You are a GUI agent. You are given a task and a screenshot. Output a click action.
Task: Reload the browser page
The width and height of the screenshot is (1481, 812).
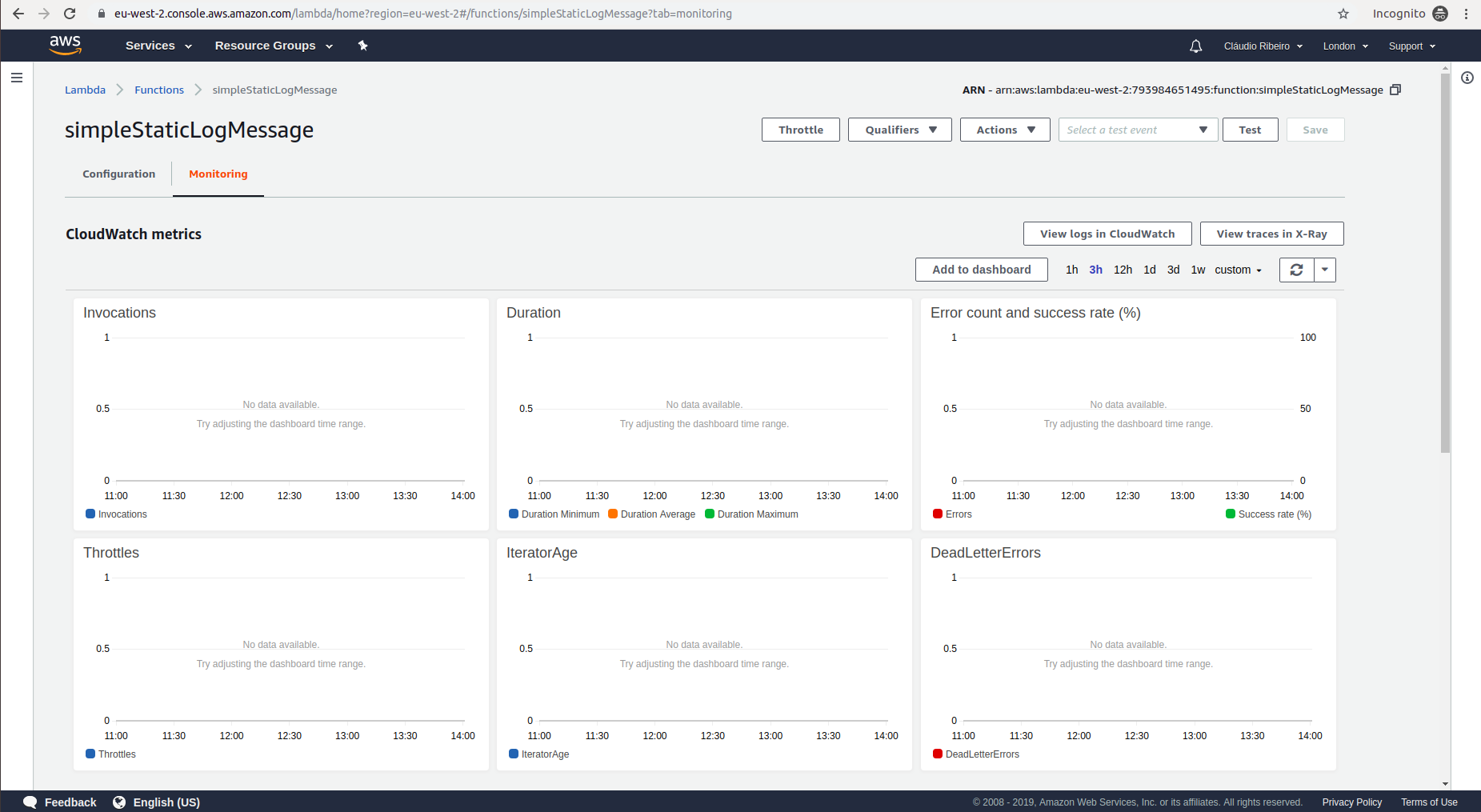pyautogui.click(x=70, y=14)
